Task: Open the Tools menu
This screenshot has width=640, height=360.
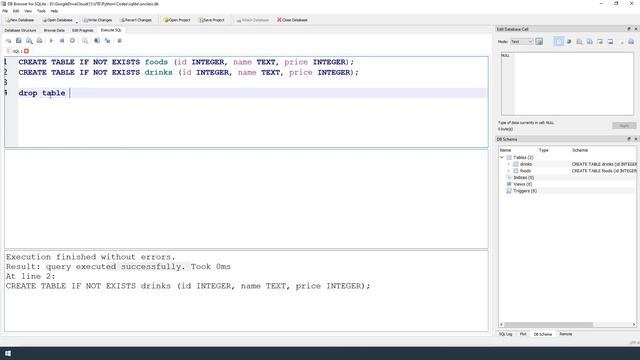Action: tap(41, 11)
